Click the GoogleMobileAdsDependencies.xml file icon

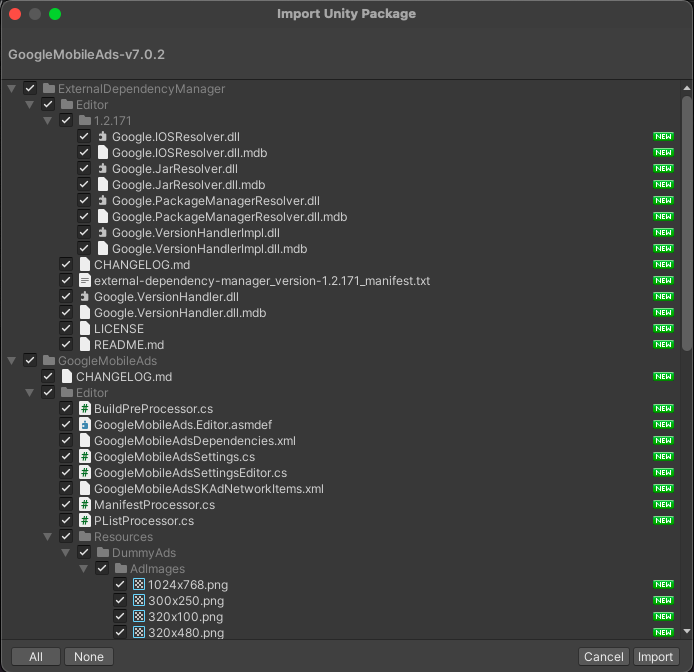[85, 440]
